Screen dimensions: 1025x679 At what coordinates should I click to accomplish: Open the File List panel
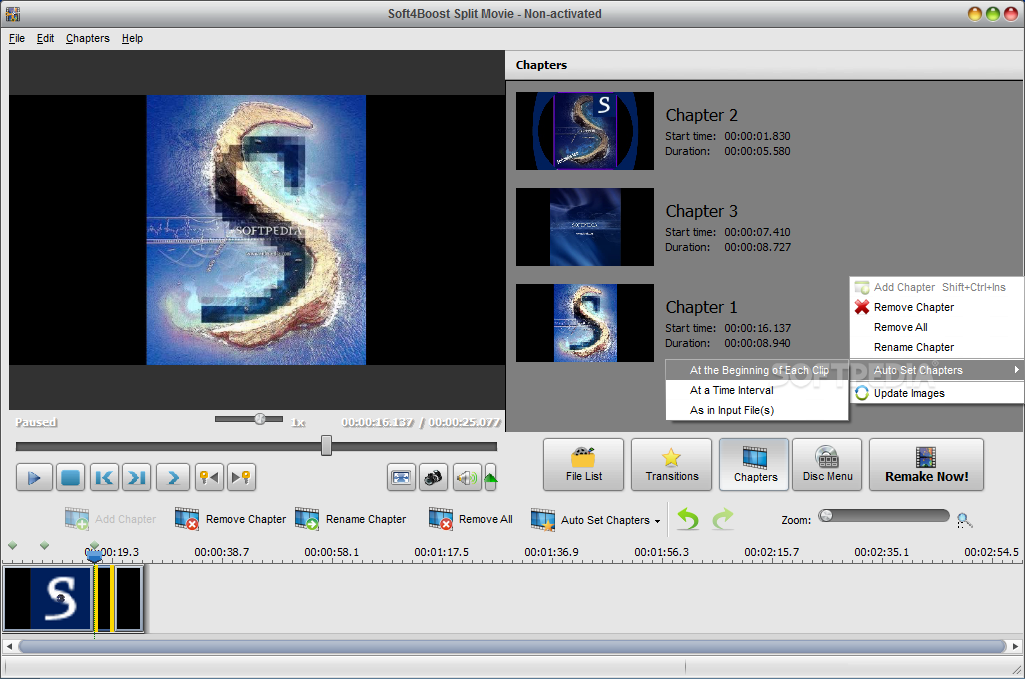click(584, 465)
